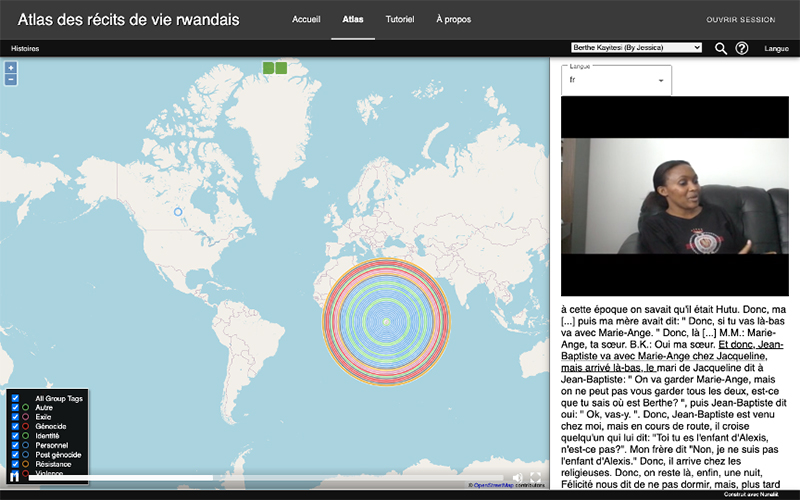Toggle the Génocide tag checkbox
Viewport: 800px width, 500px height.
coord(15,426)
